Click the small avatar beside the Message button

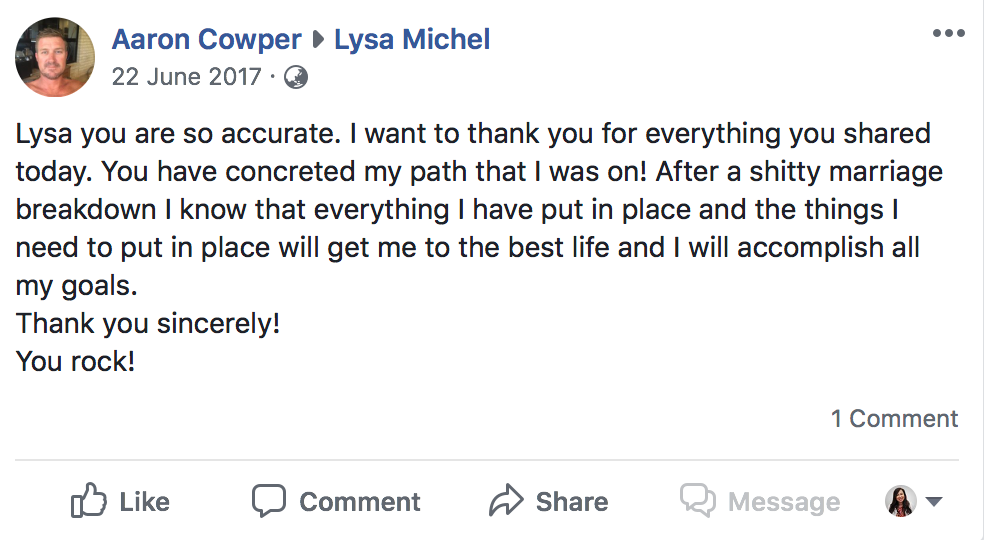point(901,500)
